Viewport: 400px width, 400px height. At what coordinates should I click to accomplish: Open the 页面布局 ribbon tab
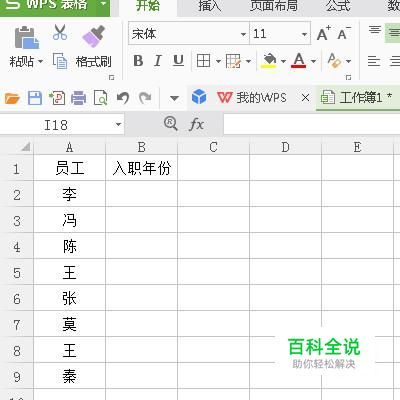[x=274, y=6]
